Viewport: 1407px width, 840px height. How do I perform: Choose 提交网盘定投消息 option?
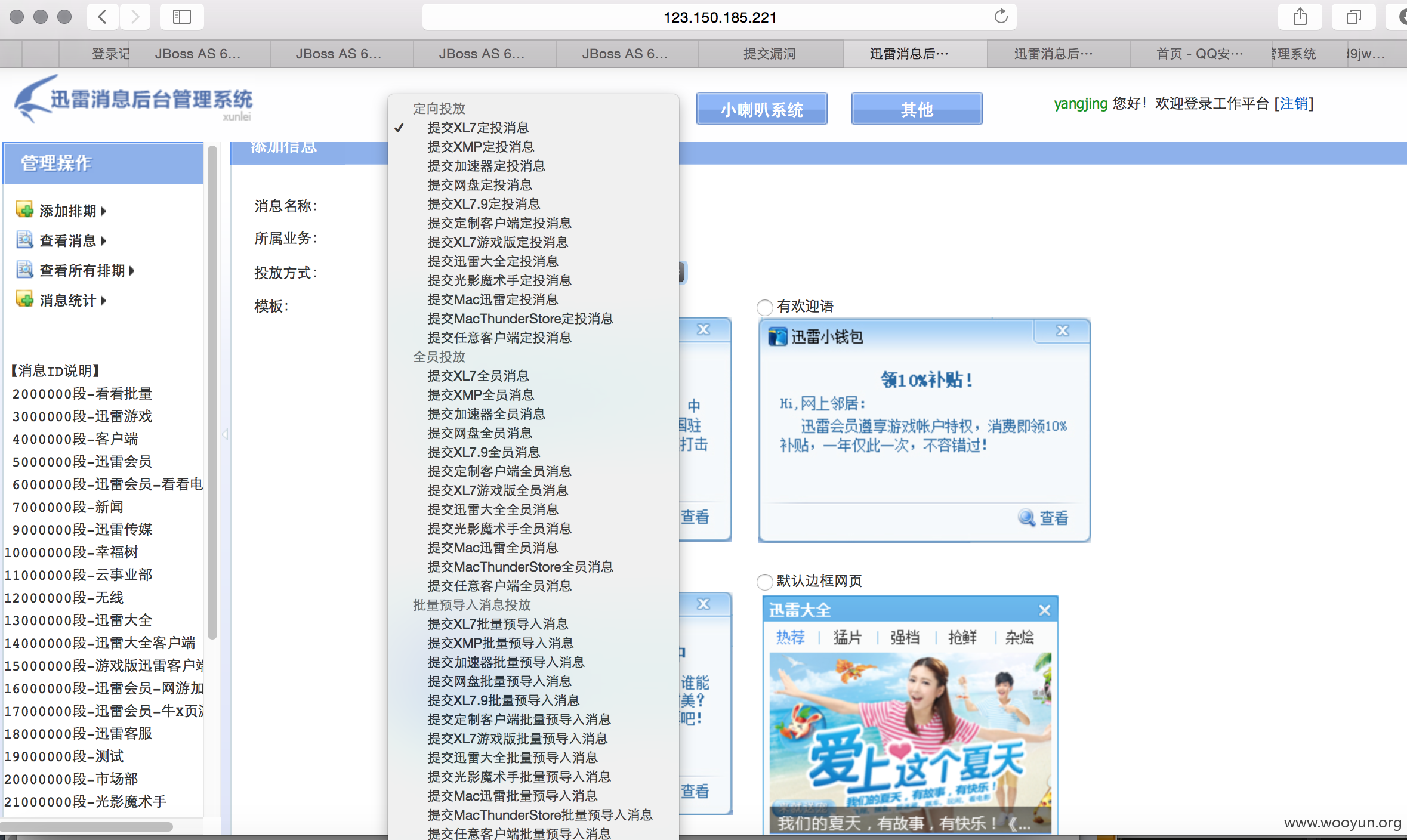pos(533,185)
